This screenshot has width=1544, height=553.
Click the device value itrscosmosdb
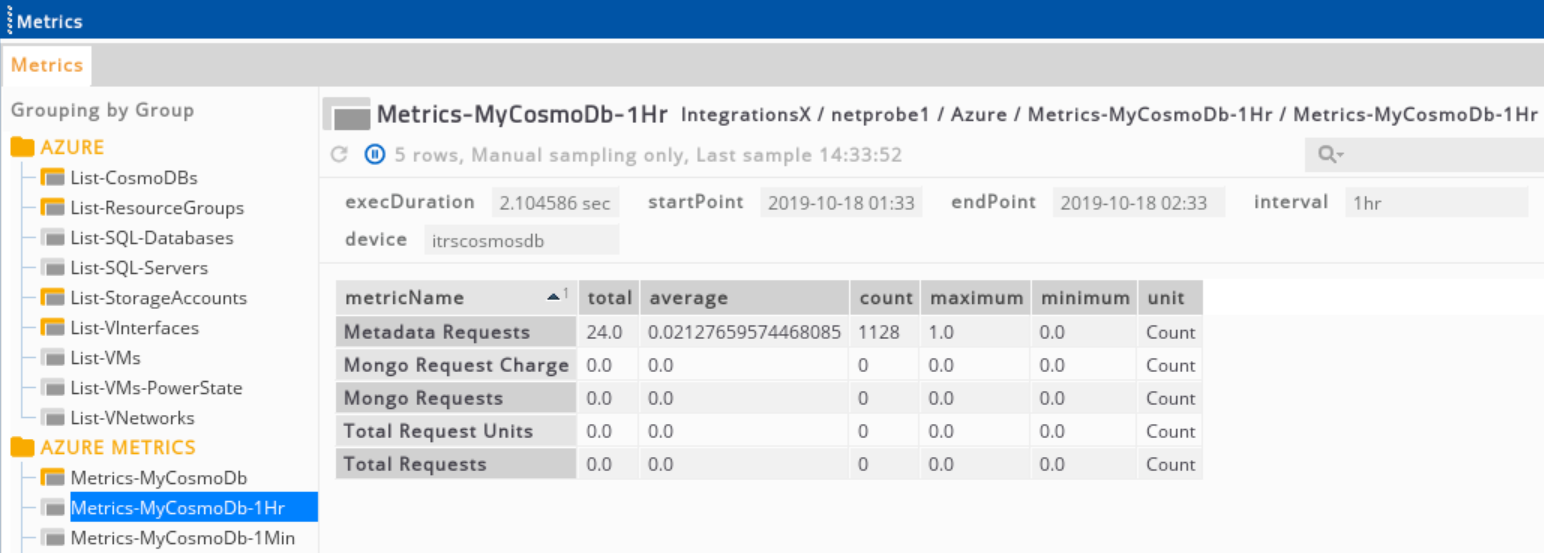(522, 240)
